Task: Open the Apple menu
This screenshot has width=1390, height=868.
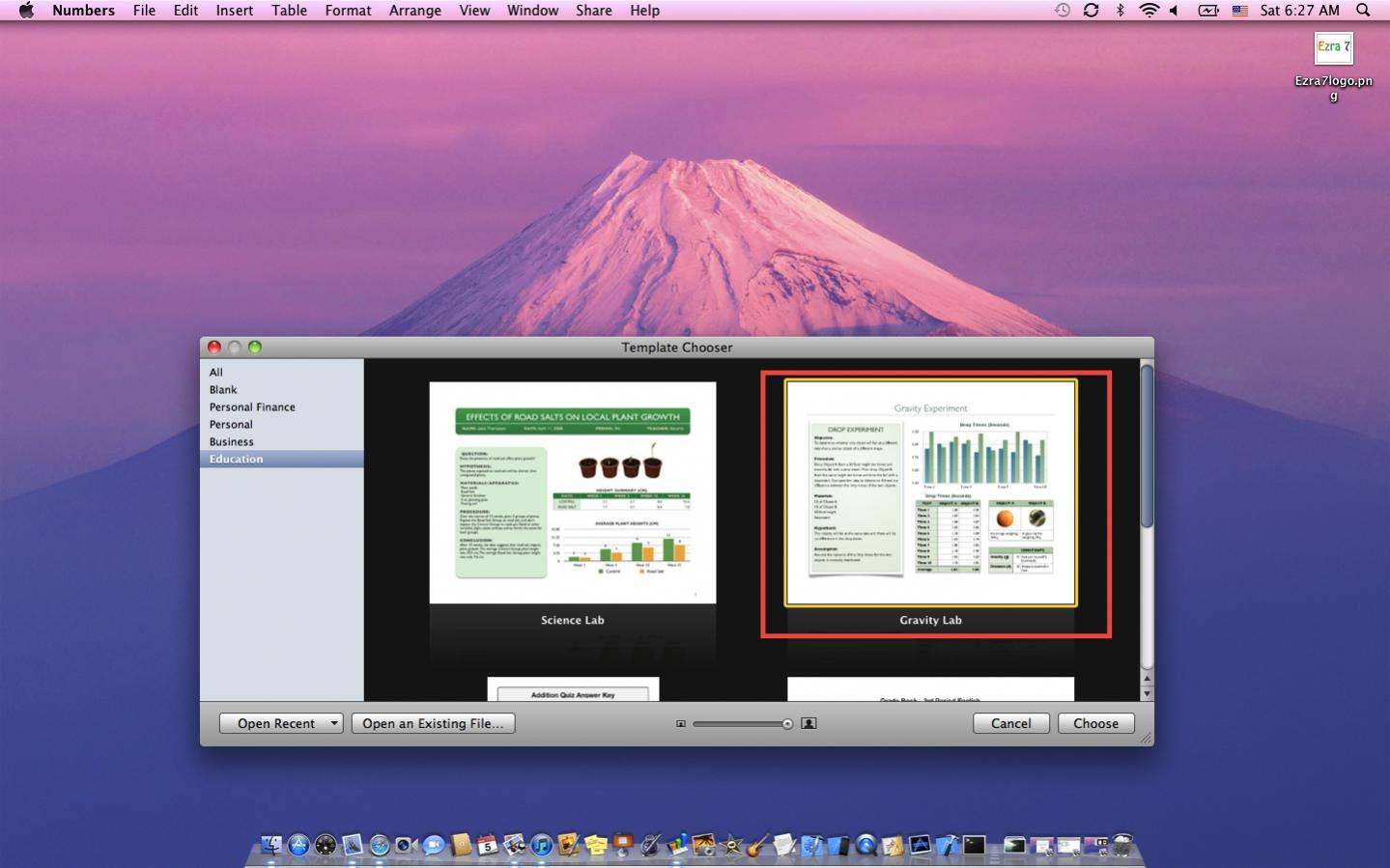Action: (x=26, y=10)
